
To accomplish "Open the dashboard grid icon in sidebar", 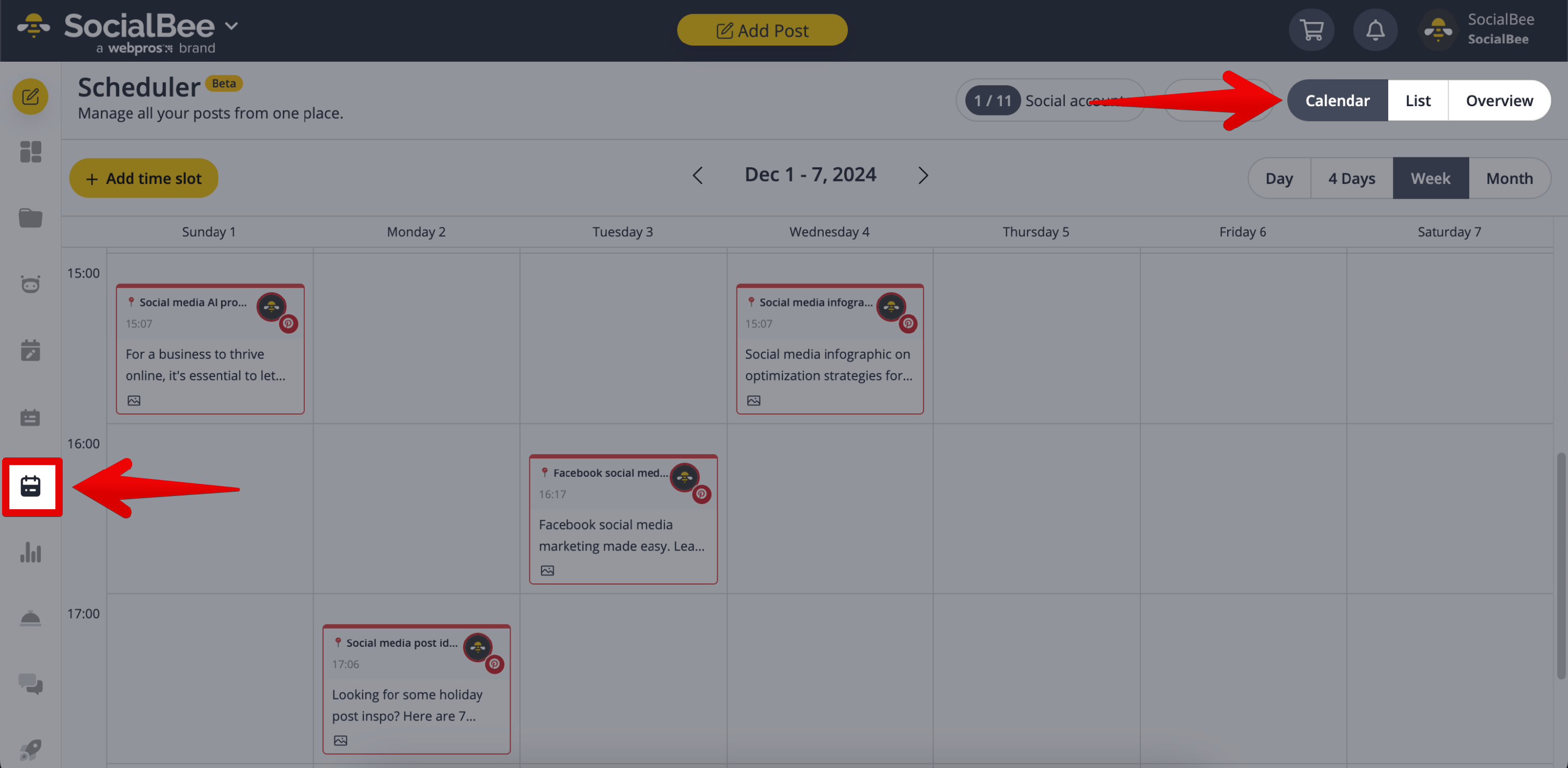I will tap(30, 152).
